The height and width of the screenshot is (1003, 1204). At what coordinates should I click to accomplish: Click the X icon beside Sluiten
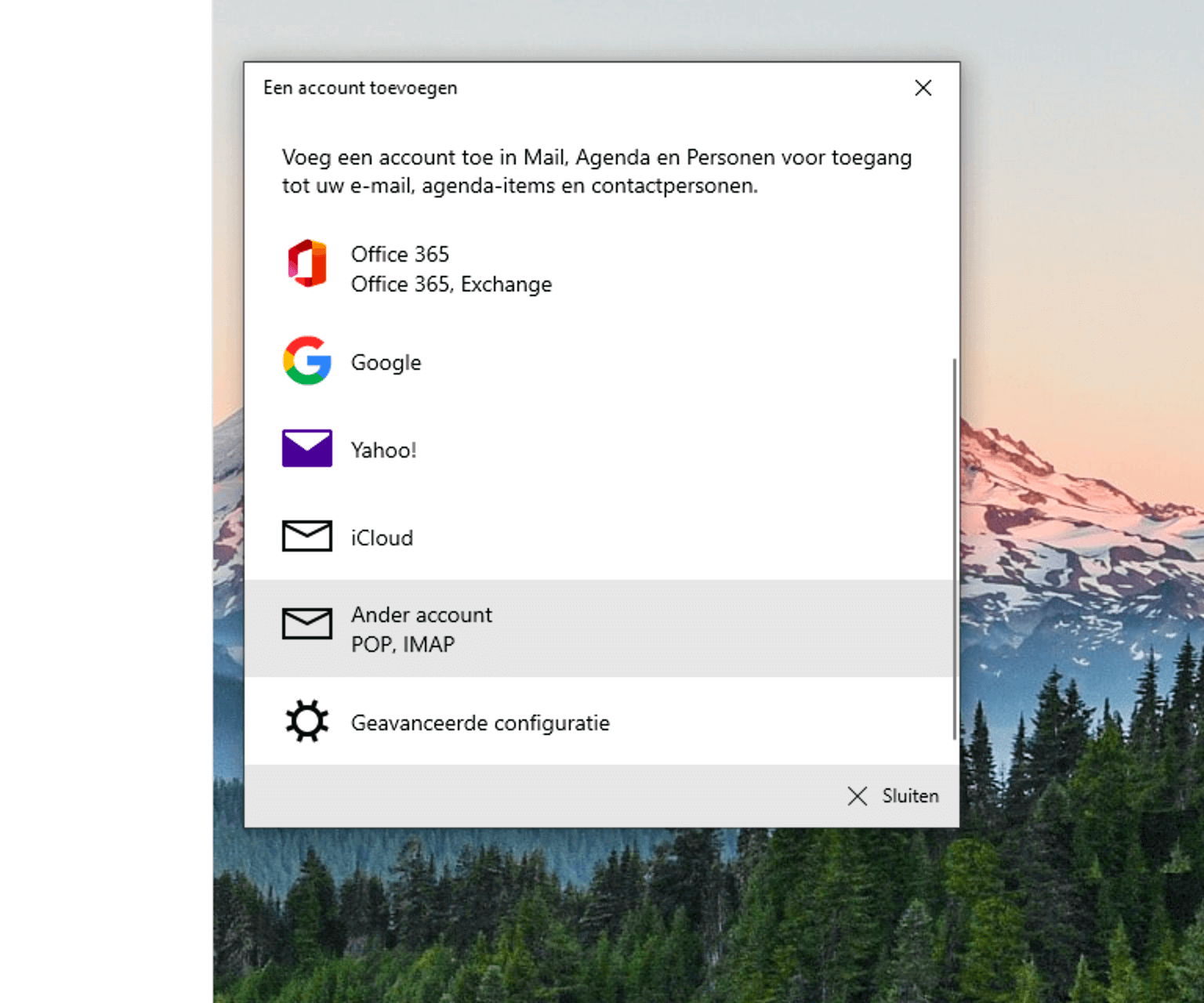[858, 796]
